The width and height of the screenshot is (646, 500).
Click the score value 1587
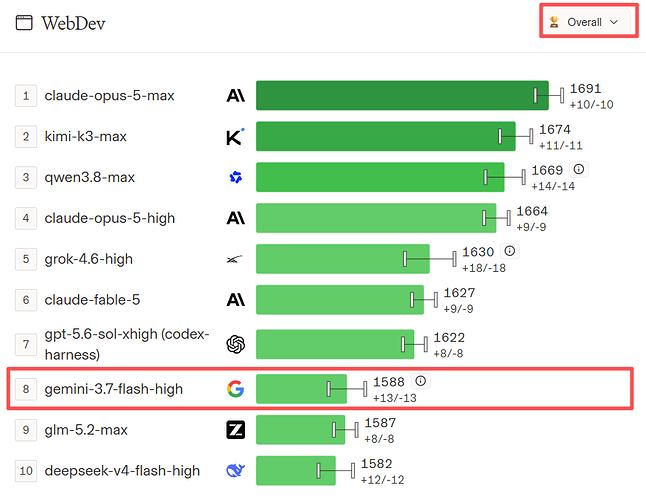click(380, 423)
